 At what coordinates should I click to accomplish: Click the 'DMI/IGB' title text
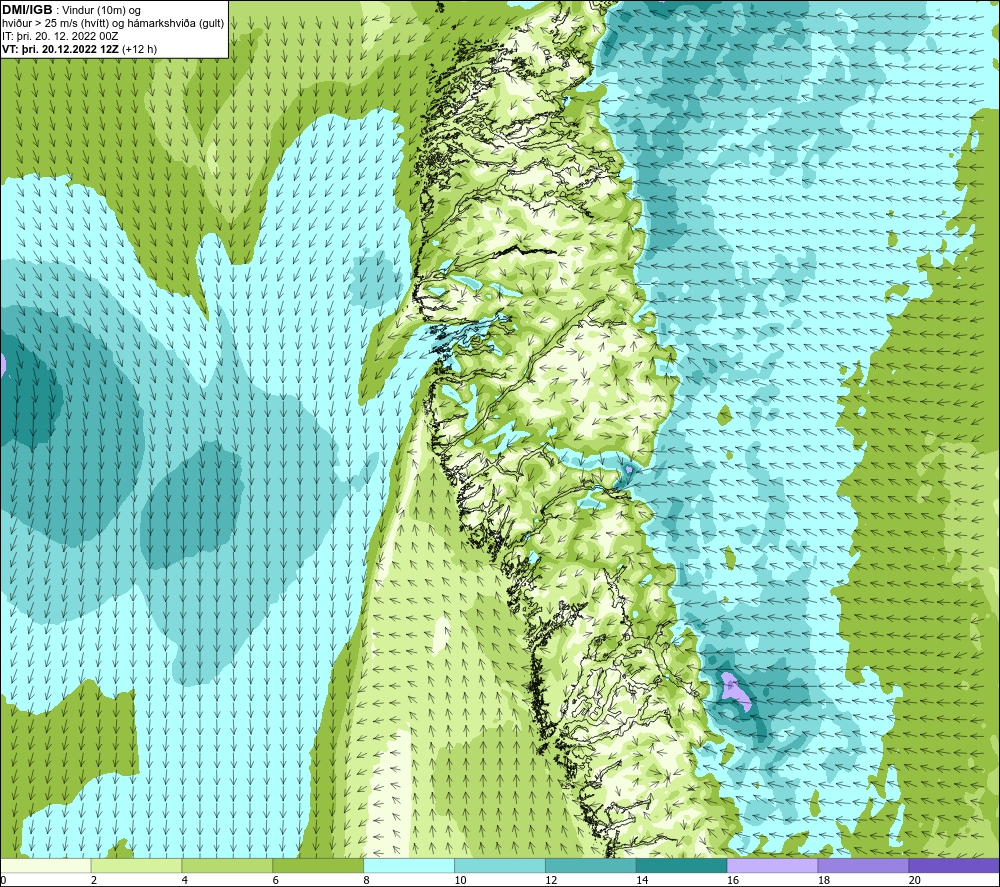(27, 10)
